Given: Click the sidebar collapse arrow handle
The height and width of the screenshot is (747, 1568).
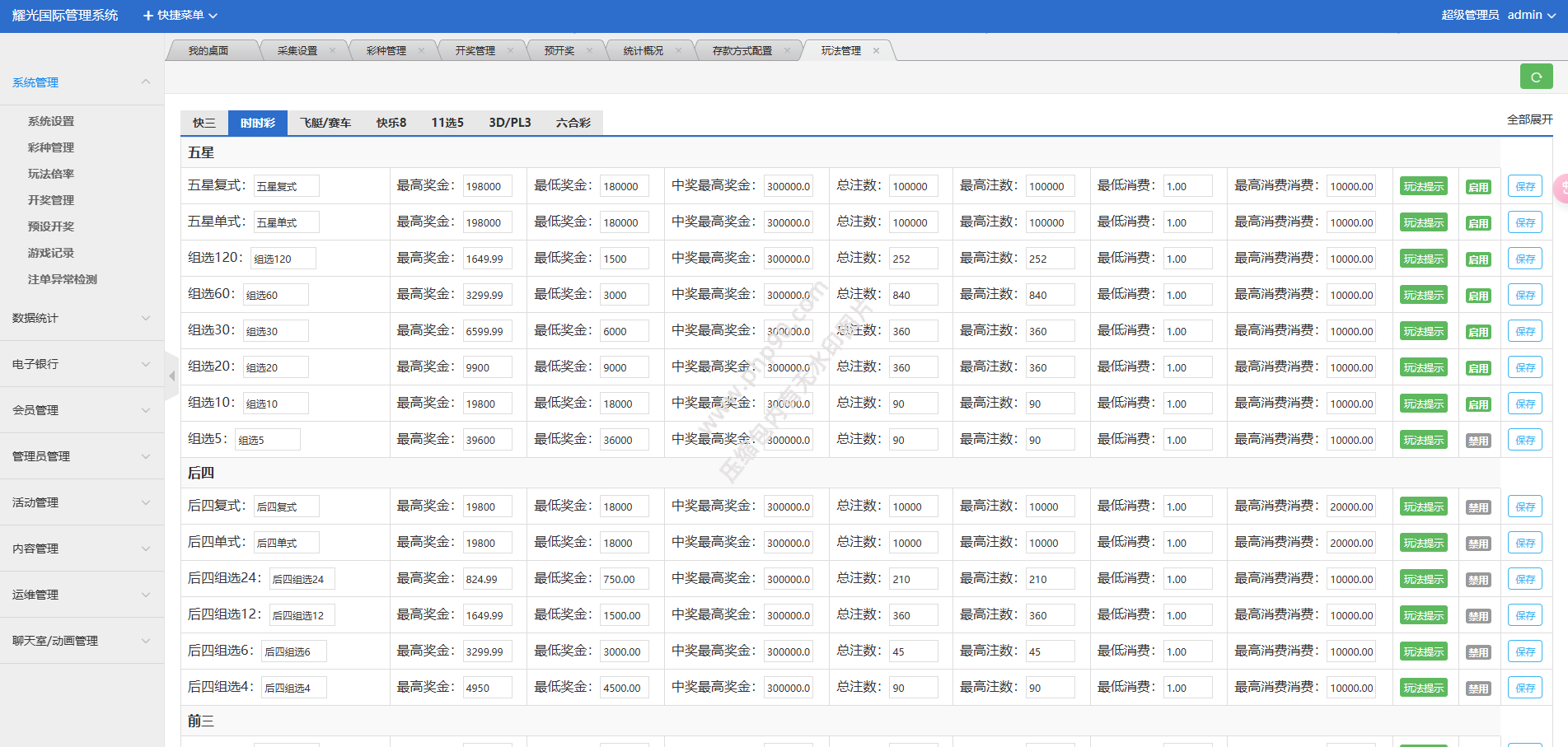Looking at the screenshot, I should 171,376.
